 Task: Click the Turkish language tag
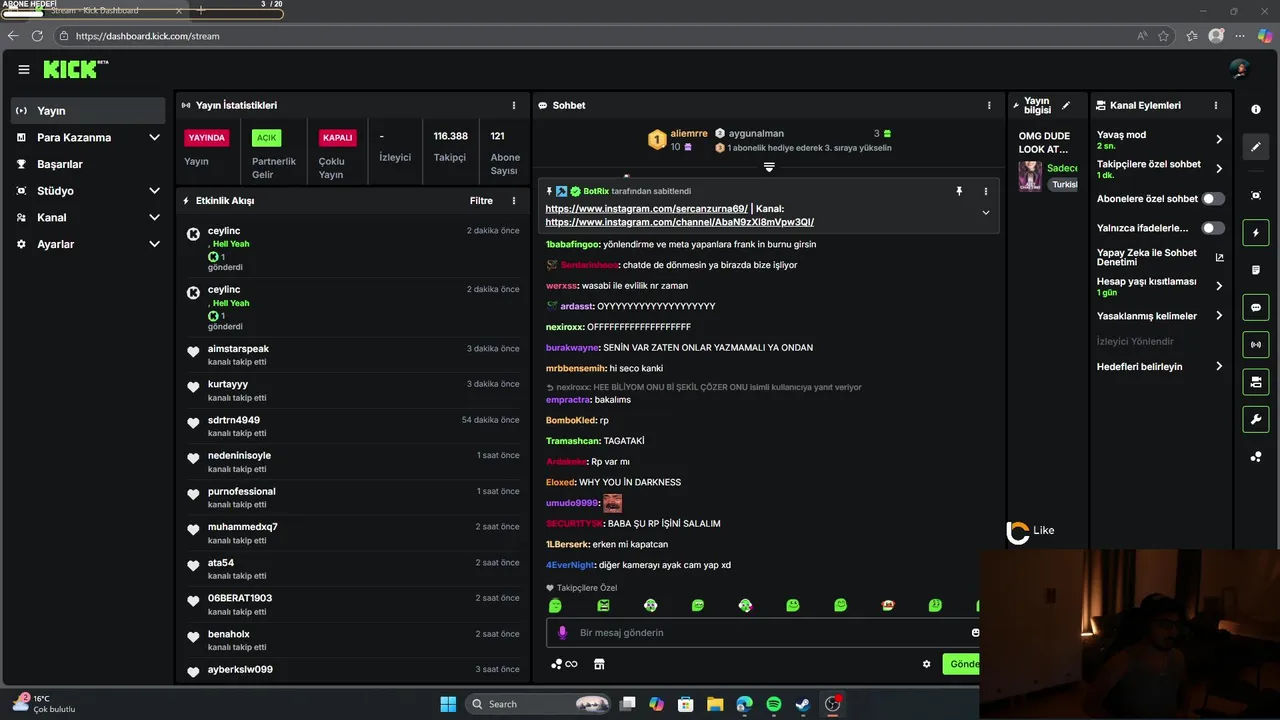point(1063,185)
